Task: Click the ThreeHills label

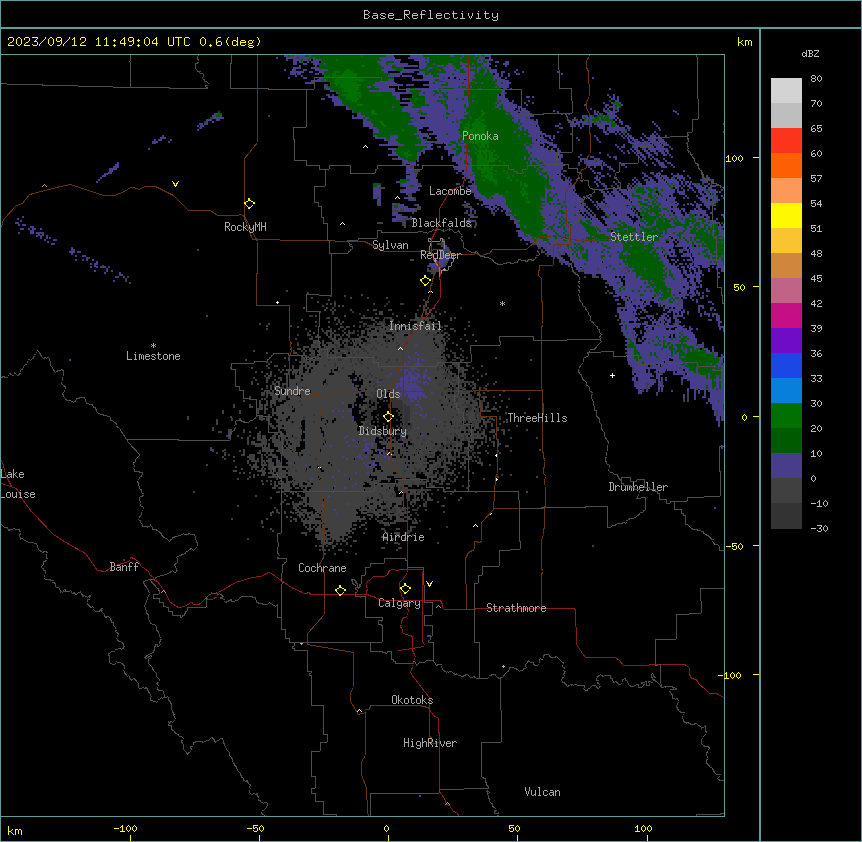Action: [537, 418]
